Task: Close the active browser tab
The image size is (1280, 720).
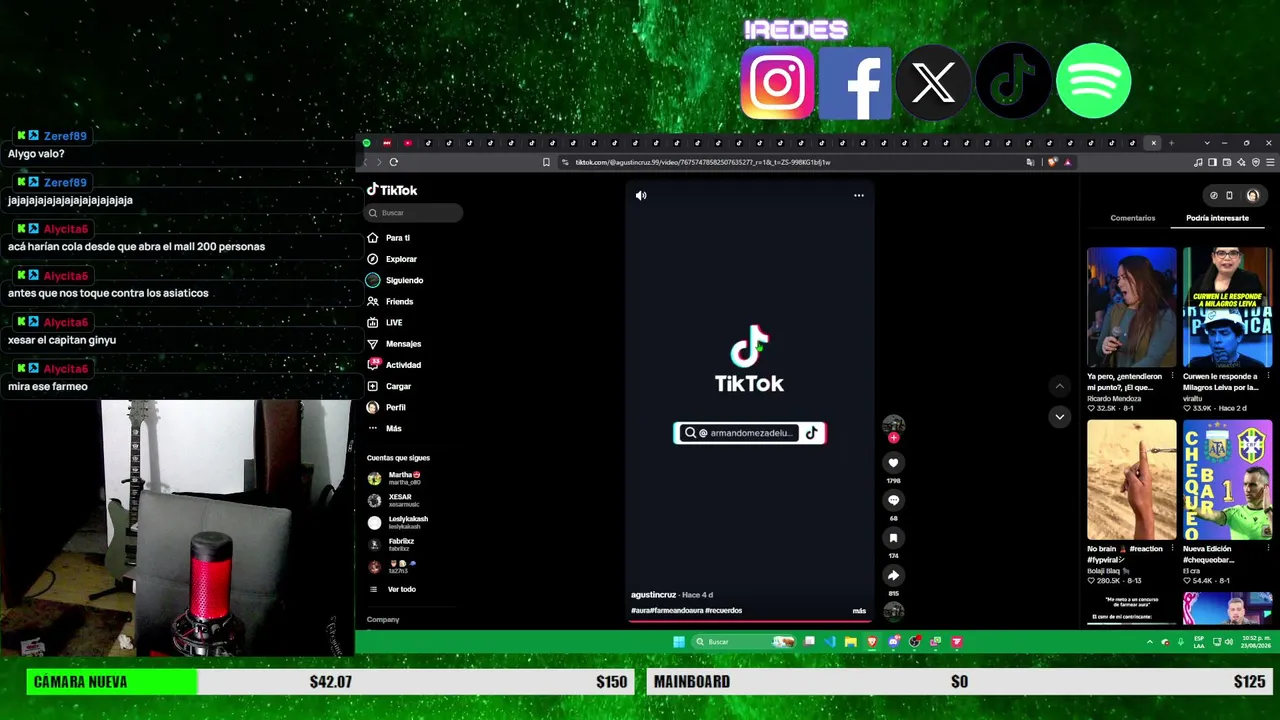Action: click(x=1153, y=143)
